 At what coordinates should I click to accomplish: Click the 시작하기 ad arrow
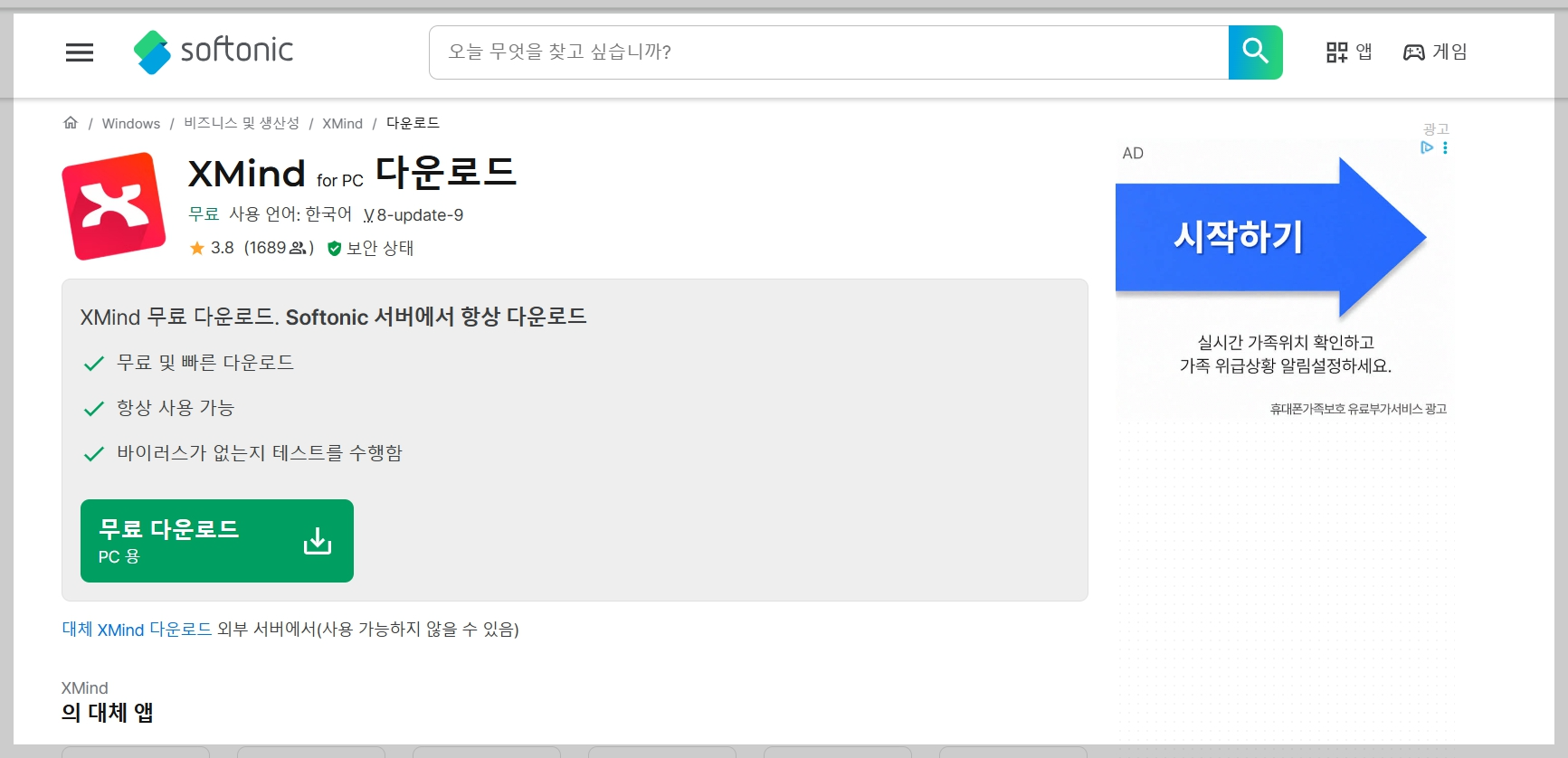pyautogui.click(x=1270, y=238)
